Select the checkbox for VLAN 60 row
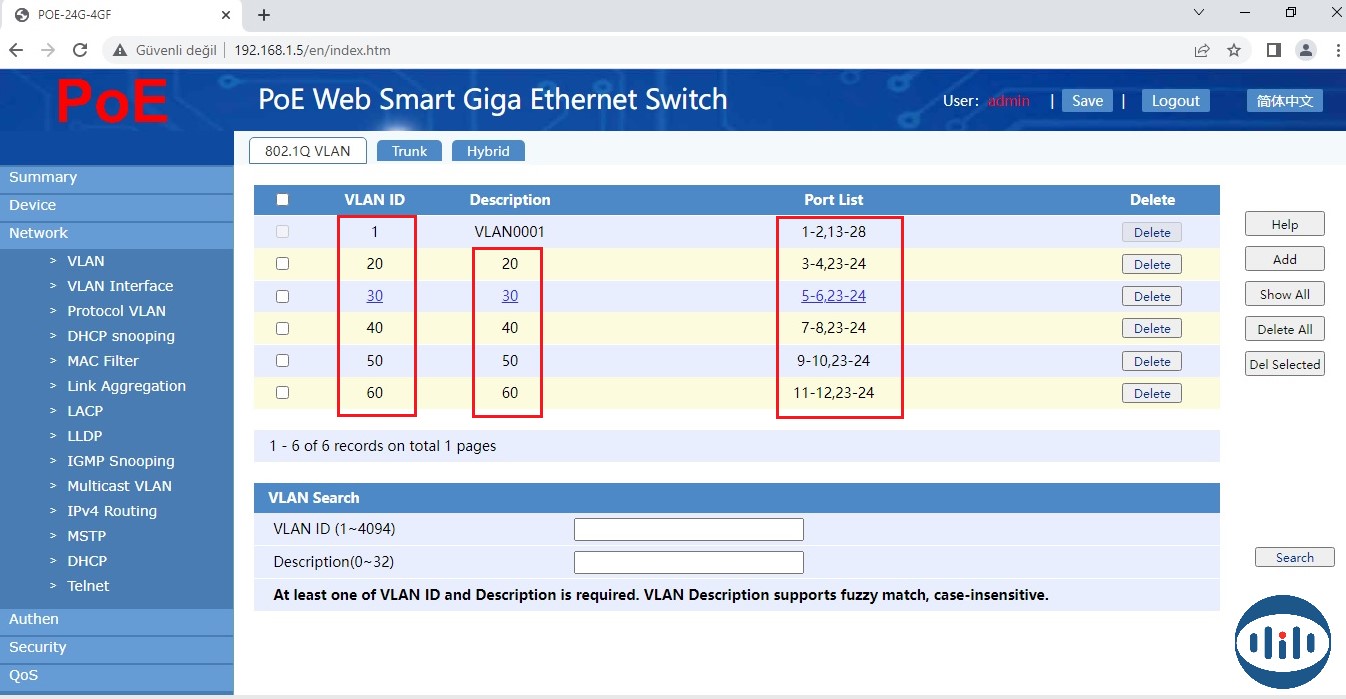 (x=282, y=393)
